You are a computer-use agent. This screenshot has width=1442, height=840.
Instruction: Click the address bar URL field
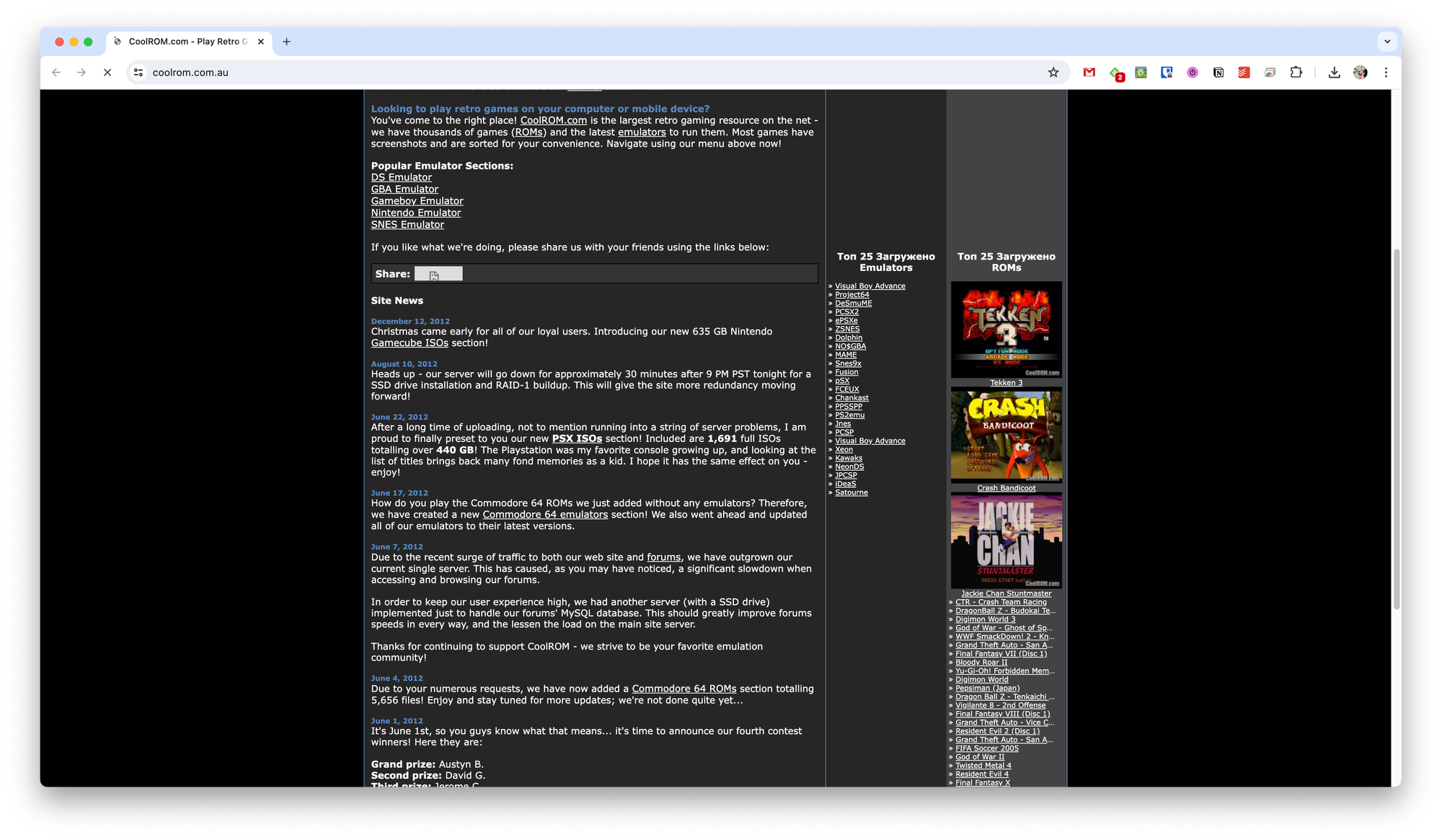pyautogui.click(x=577, y=72)
